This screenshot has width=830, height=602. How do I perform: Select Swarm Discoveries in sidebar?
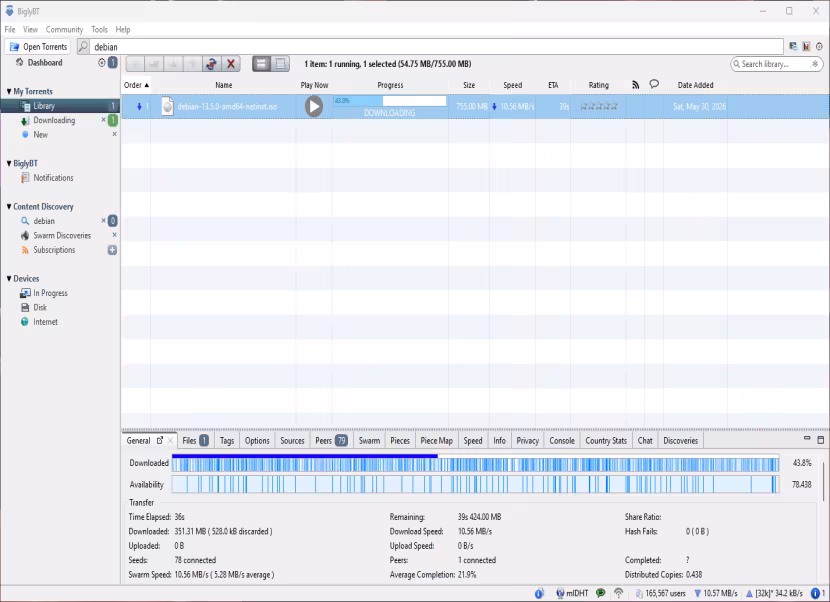coord(62,236)
